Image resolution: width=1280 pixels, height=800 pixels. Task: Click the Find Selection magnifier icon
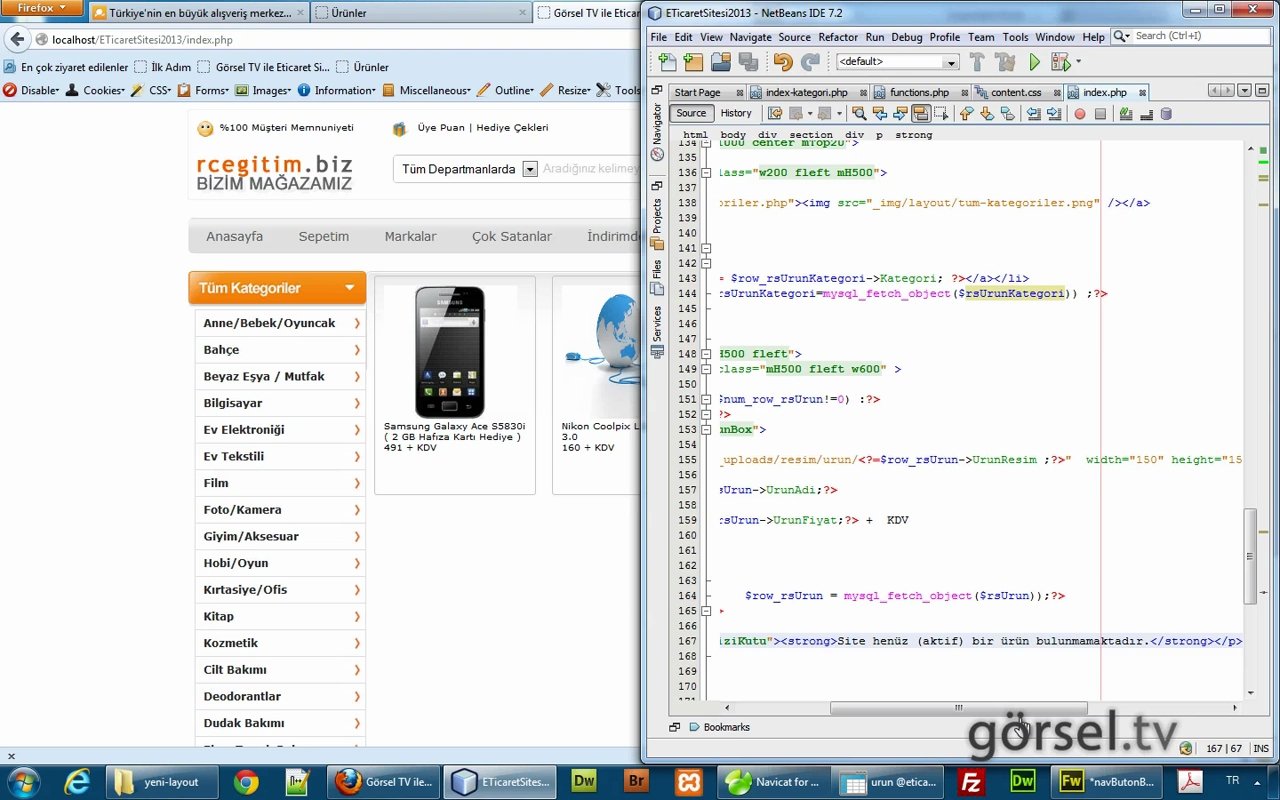coord(859,114)
